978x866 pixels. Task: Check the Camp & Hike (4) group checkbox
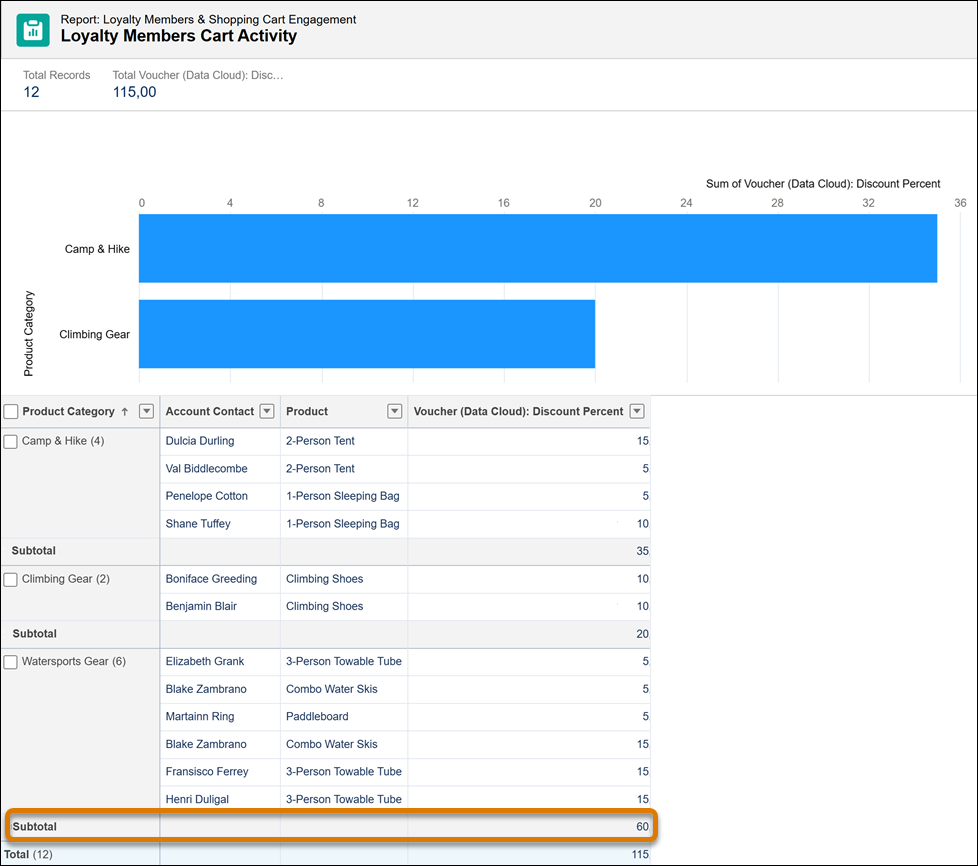click(x=11, y=442)
